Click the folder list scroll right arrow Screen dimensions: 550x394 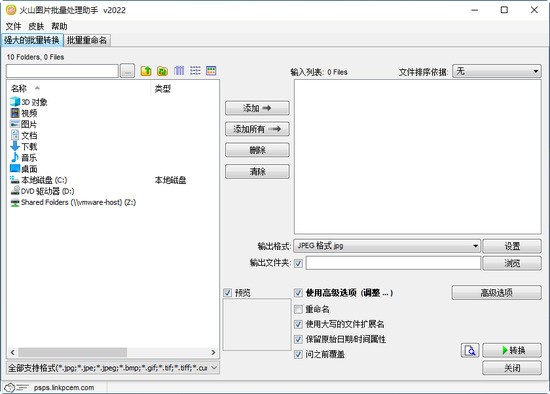pos(213,352)
